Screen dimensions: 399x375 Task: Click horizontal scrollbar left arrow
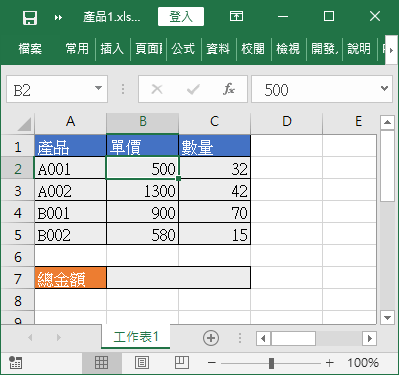(263, 339)
